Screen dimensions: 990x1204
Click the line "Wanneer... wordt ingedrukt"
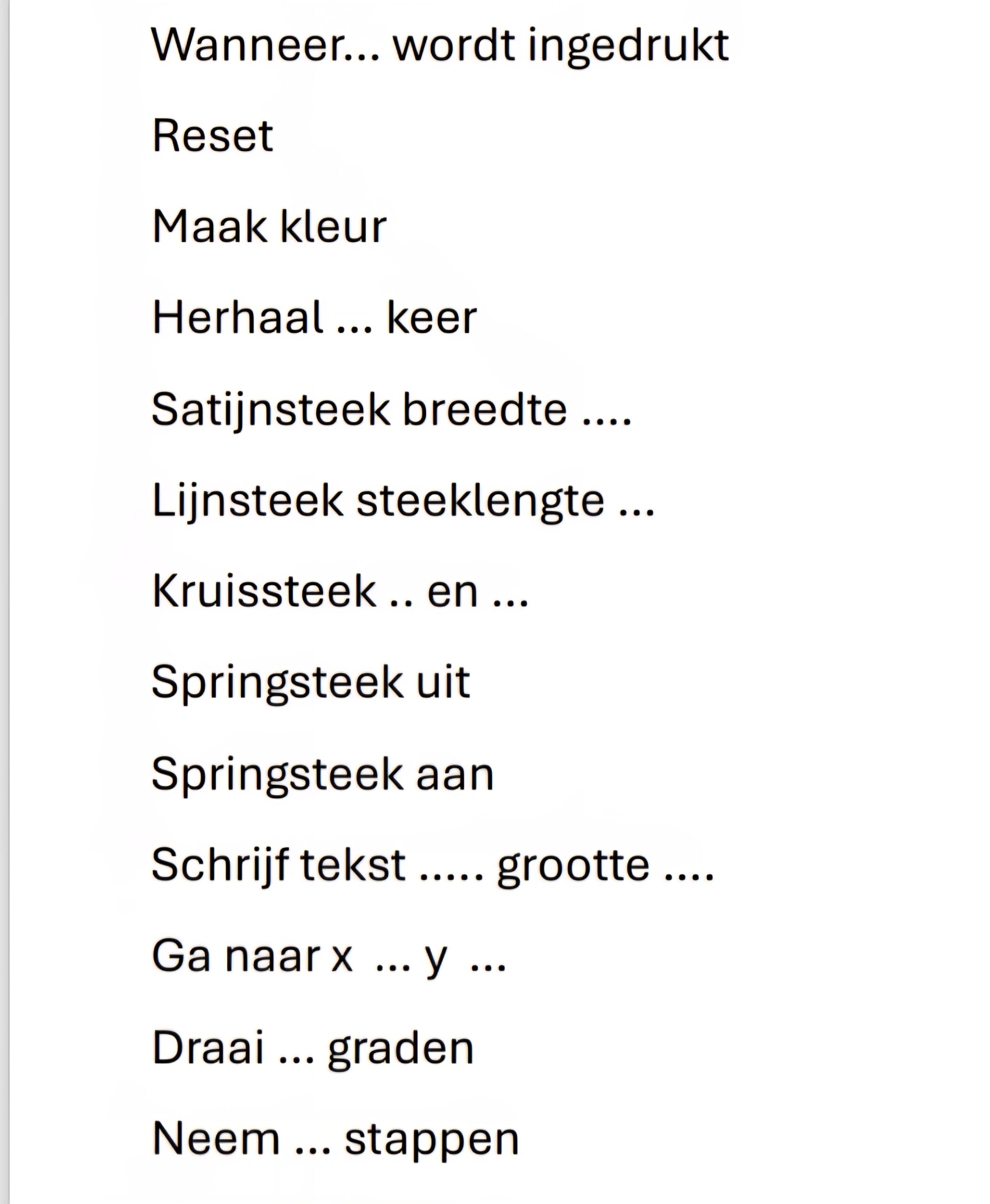pyautogui.click(x=439, y=45)
